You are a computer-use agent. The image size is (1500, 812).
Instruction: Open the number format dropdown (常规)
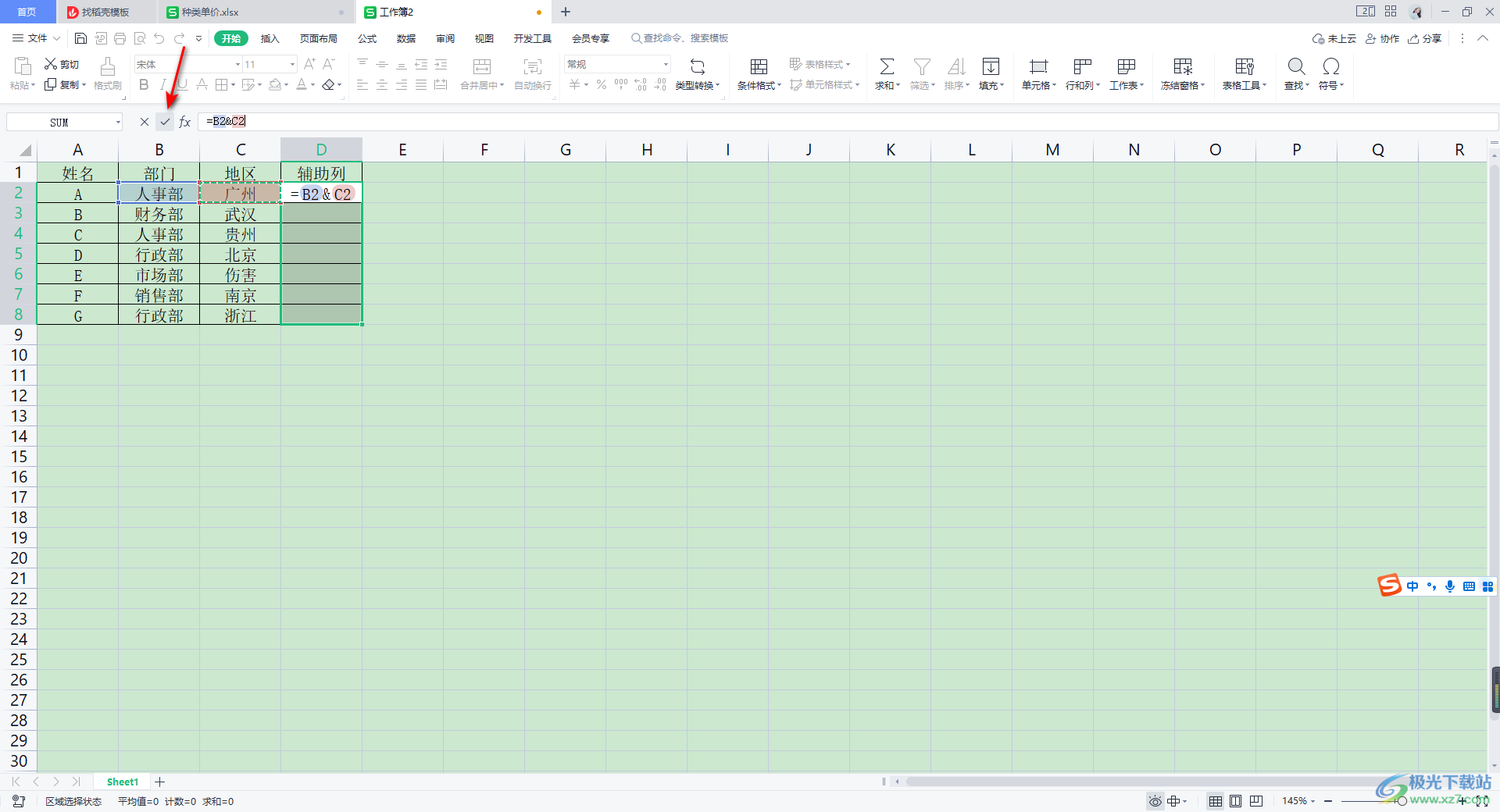pos(666,64)
